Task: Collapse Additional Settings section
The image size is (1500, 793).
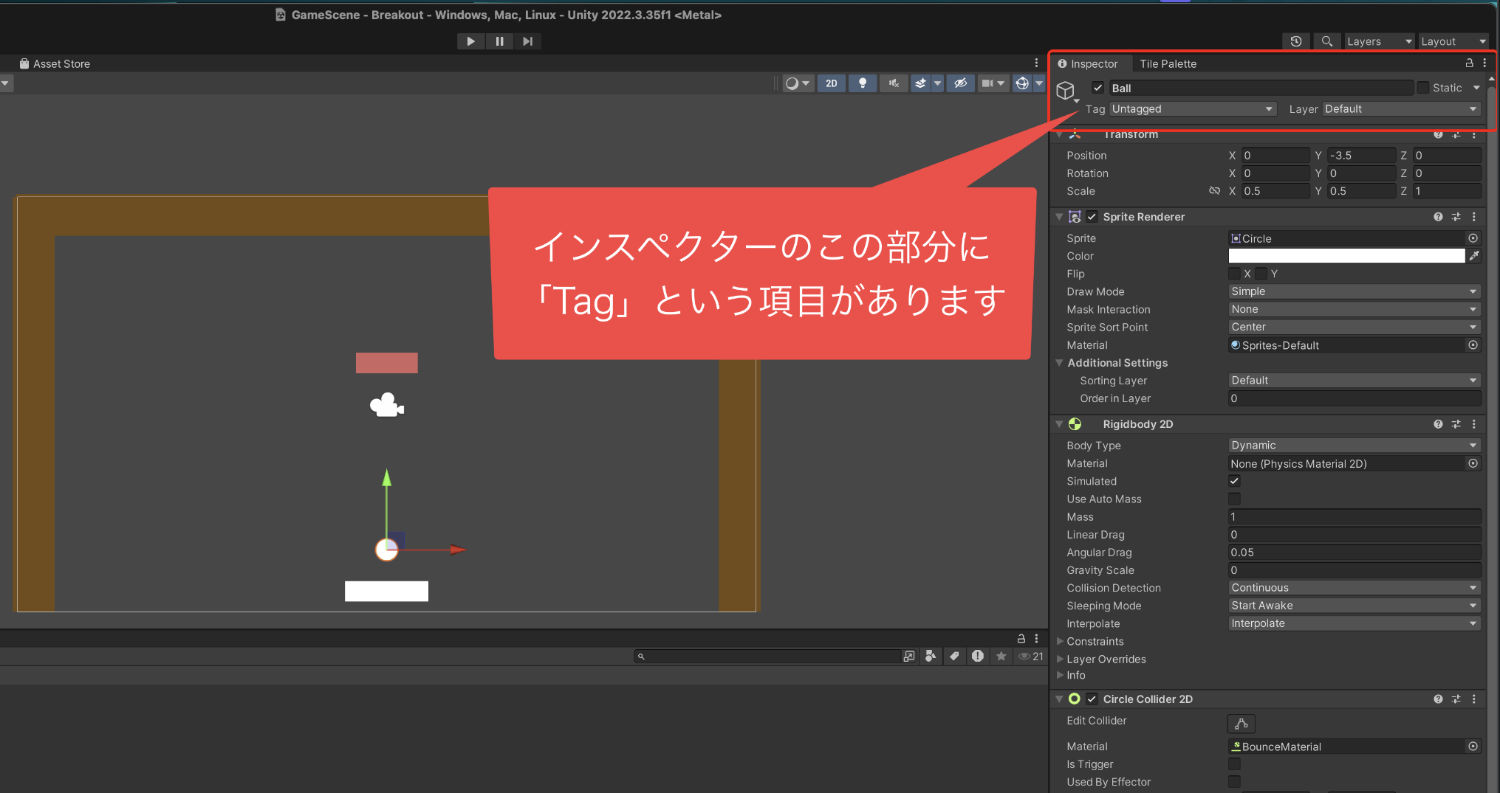Action: click(x=1060, y=363)
